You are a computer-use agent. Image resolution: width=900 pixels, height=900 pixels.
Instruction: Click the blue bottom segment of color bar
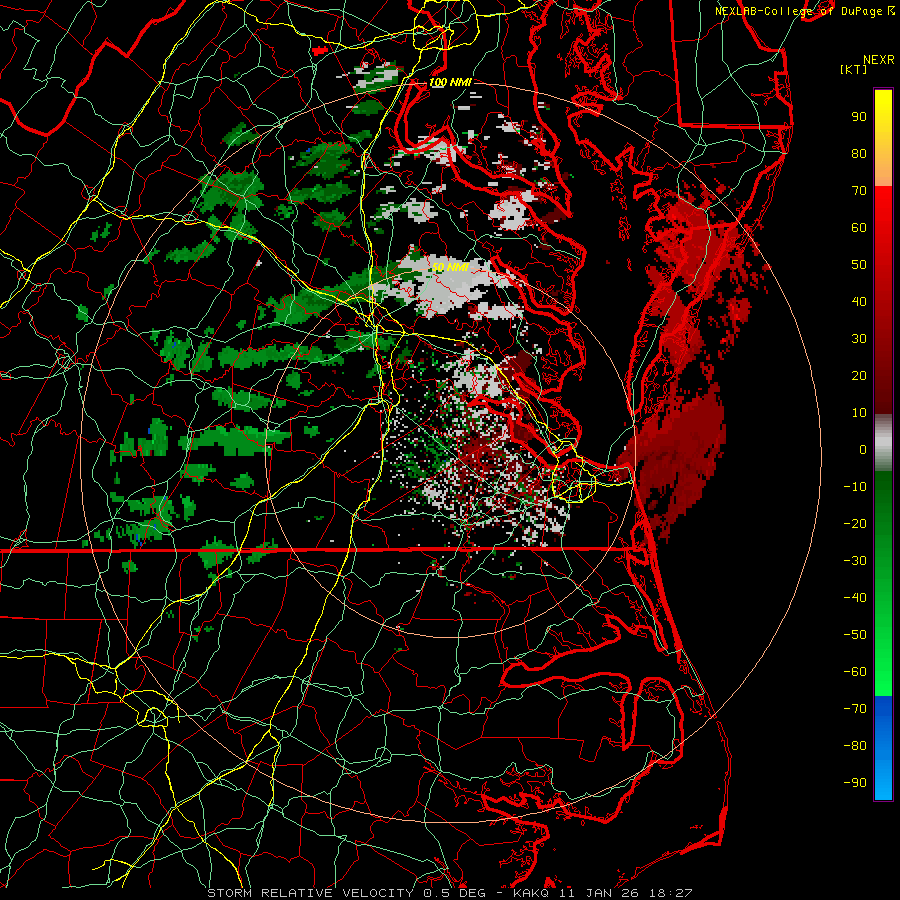[883, 748]
